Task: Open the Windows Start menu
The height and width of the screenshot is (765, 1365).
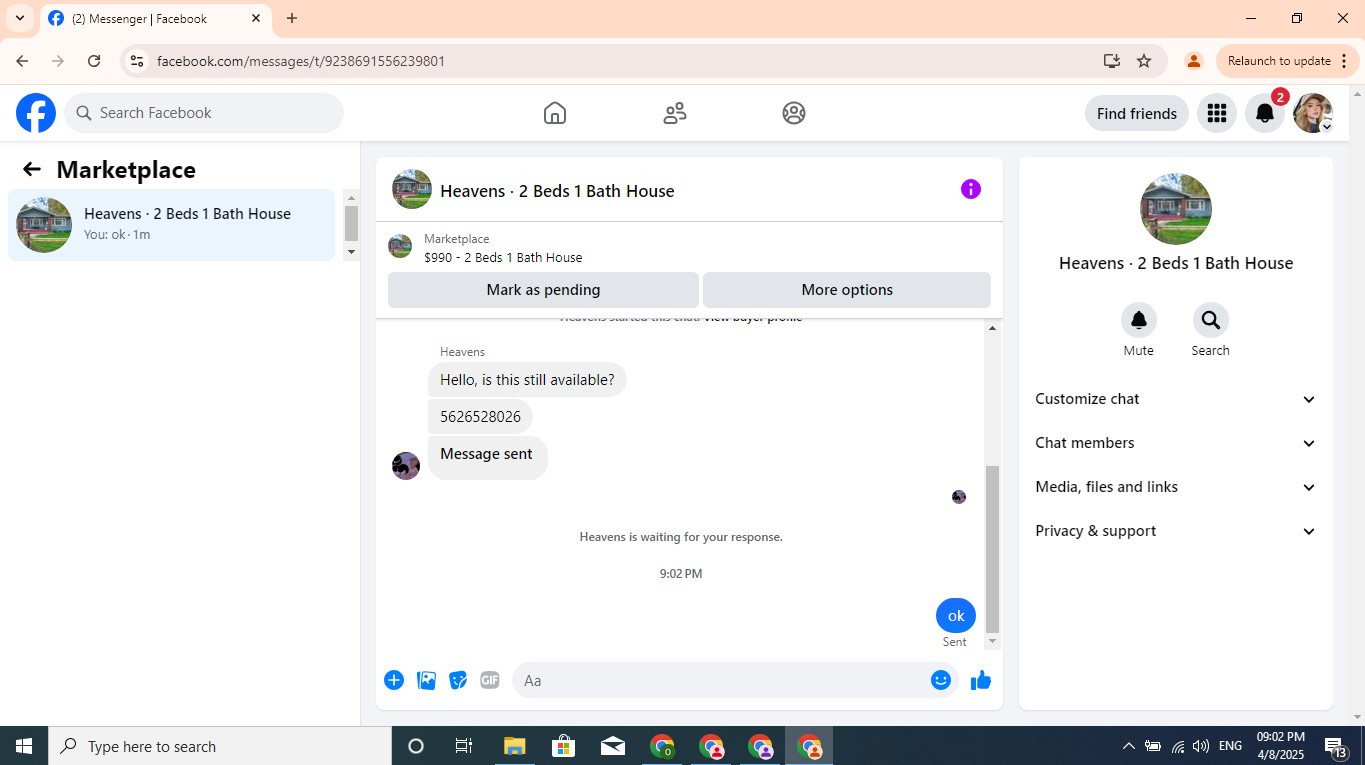Action: (x=24, y=746)
